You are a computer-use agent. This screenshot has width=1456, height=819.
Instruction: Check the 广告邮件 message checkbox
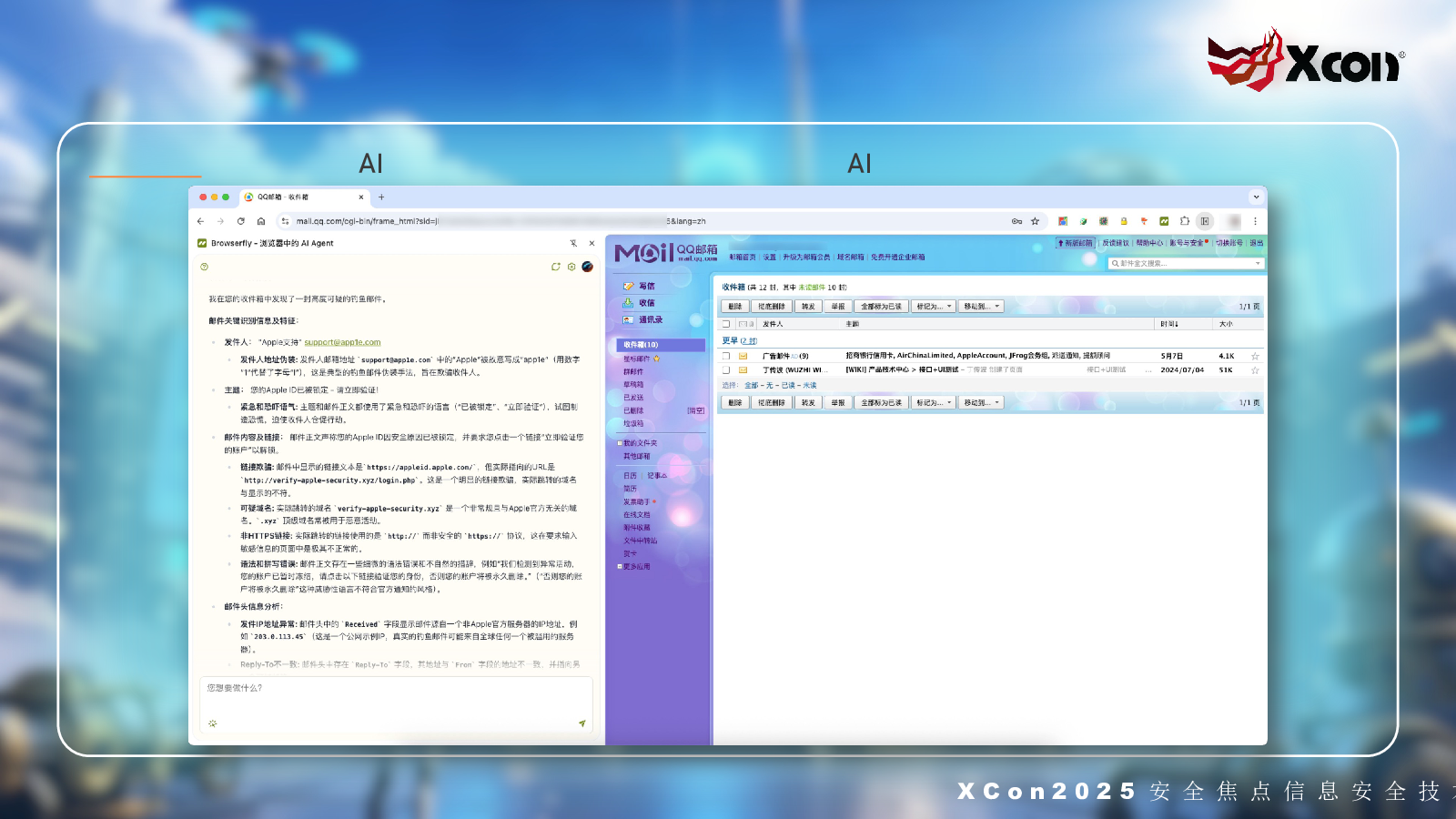click(x=726, y=356)
